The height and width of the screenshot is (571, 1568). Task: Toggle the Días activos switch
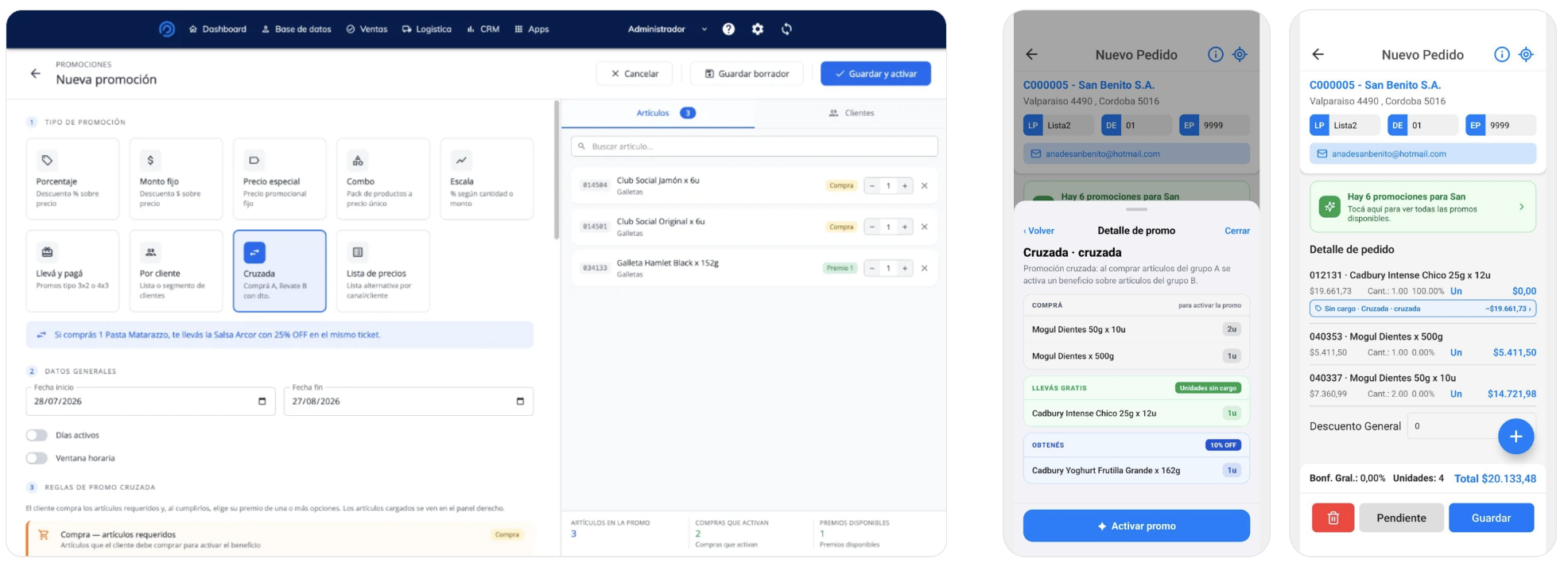(37, 435)
